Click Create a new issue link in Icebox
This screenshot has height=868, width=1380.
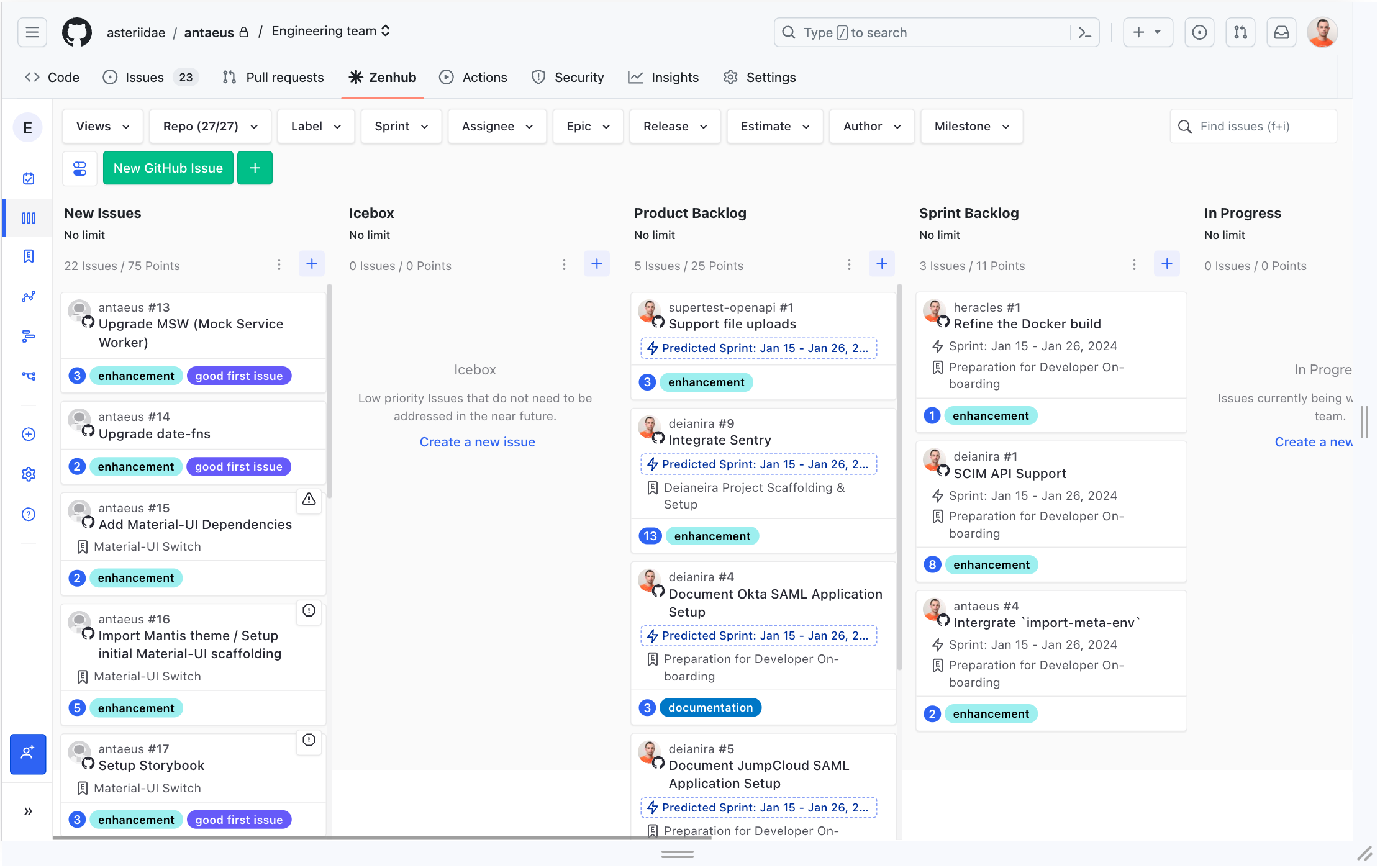(x=477, y=442)
